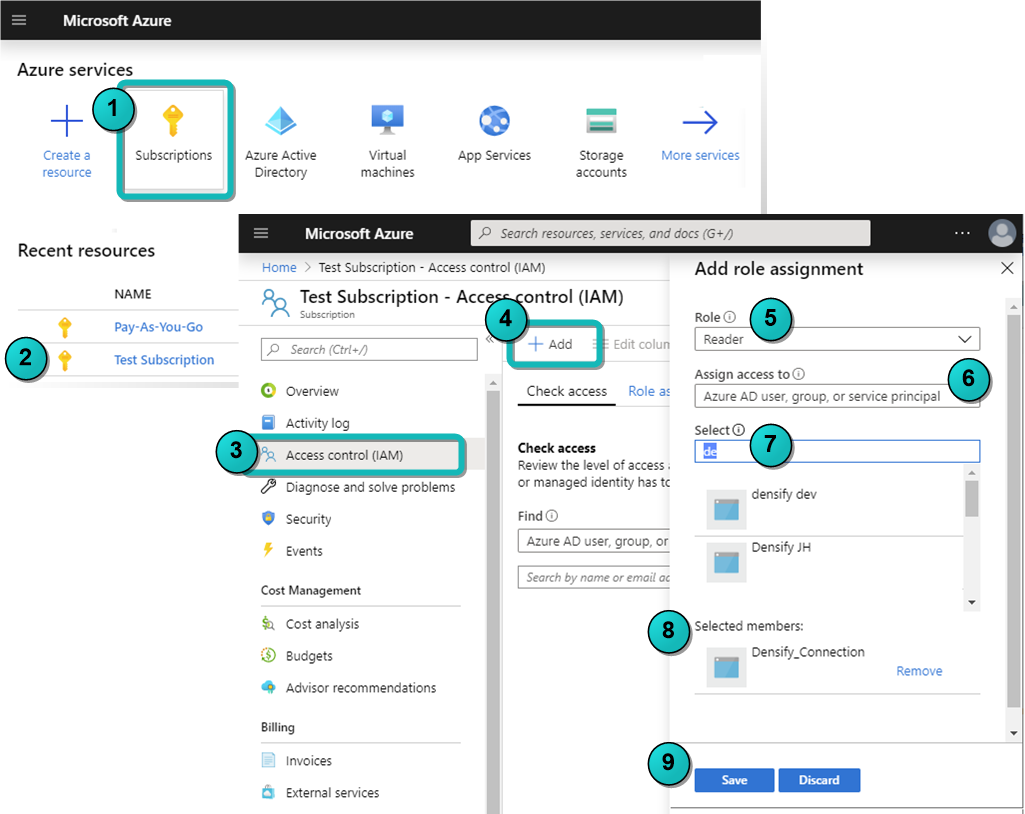
Task: Click the Security shield icon
Action: tap(268, 518)
